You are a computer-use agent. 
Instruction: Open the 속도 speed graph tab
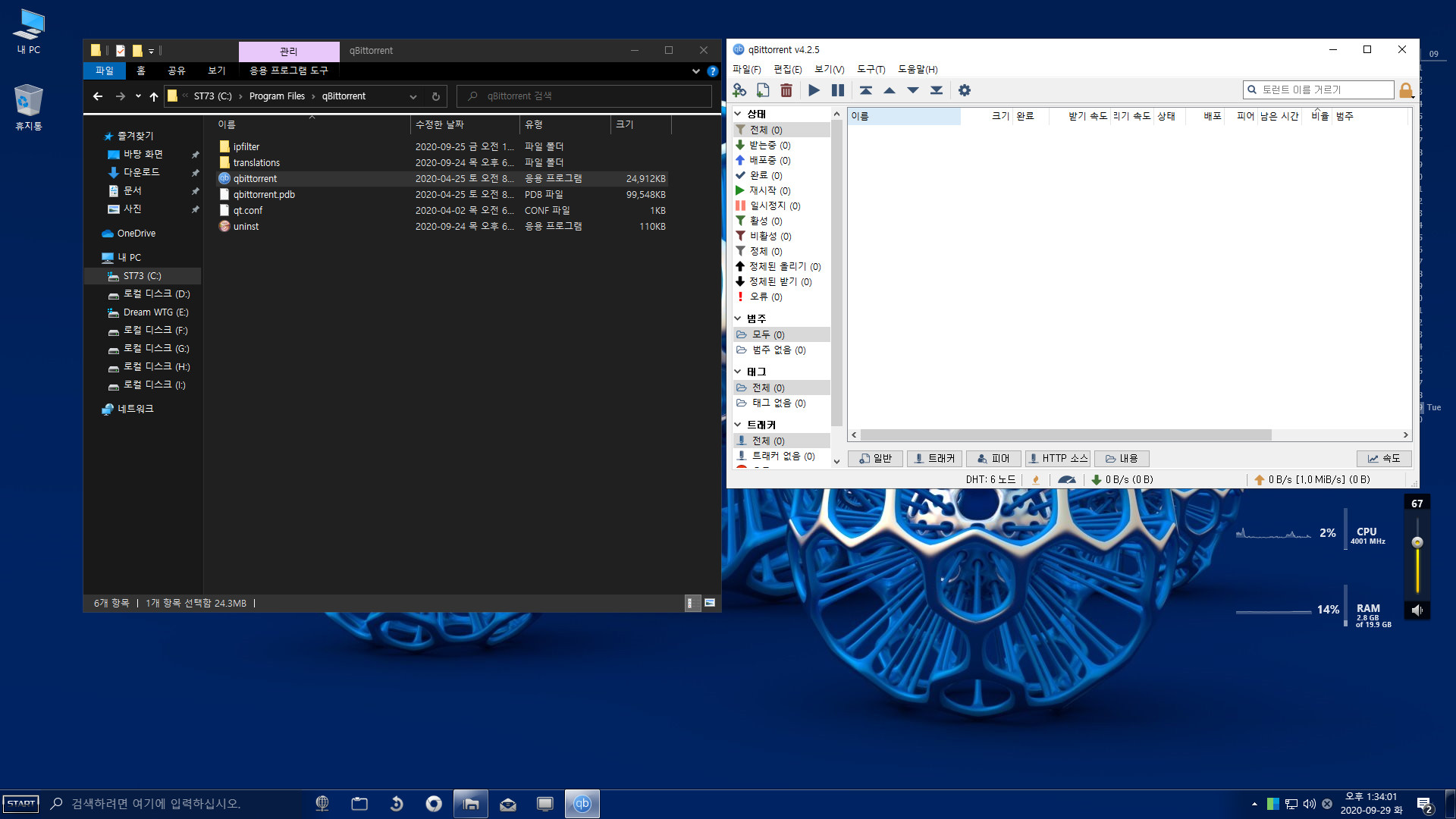click(x=1384, y=458)
